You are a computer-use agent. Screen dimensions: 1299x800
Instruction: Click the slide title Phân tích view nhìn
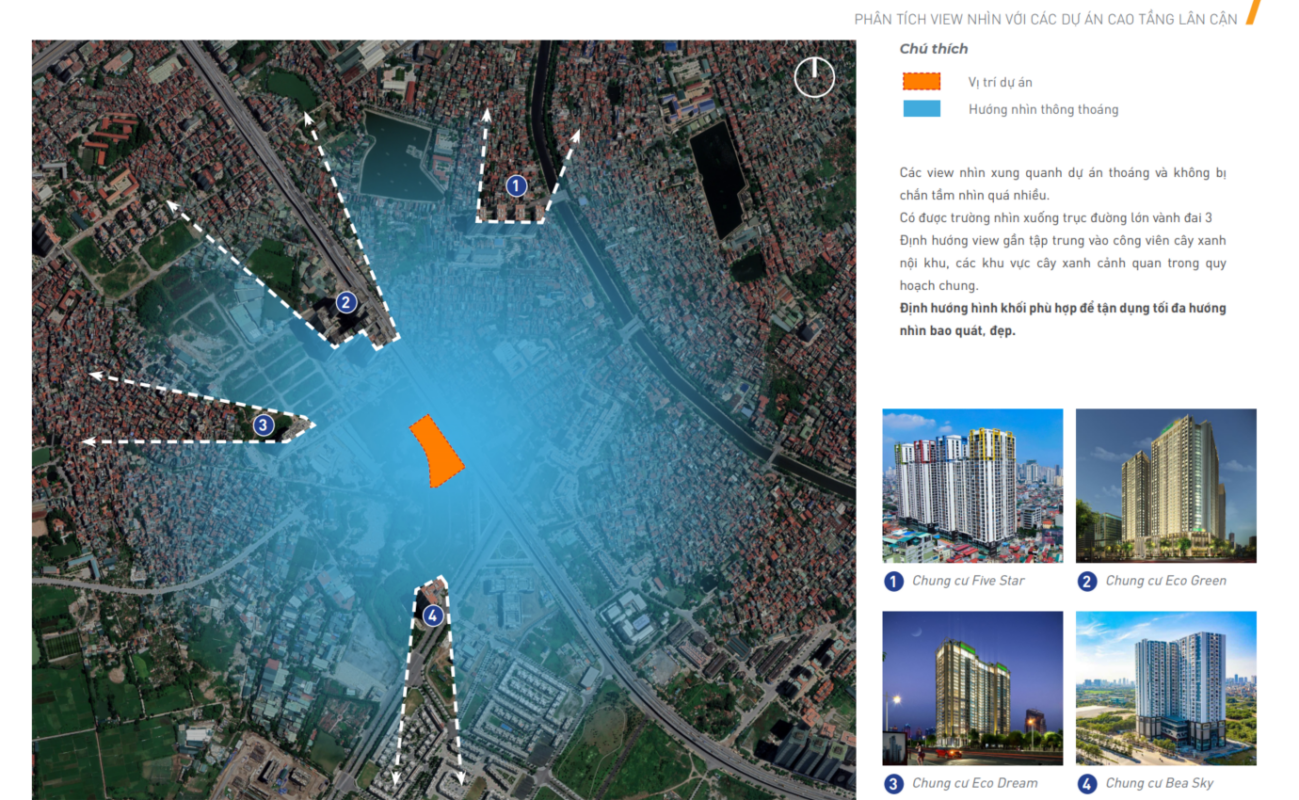1045,19
